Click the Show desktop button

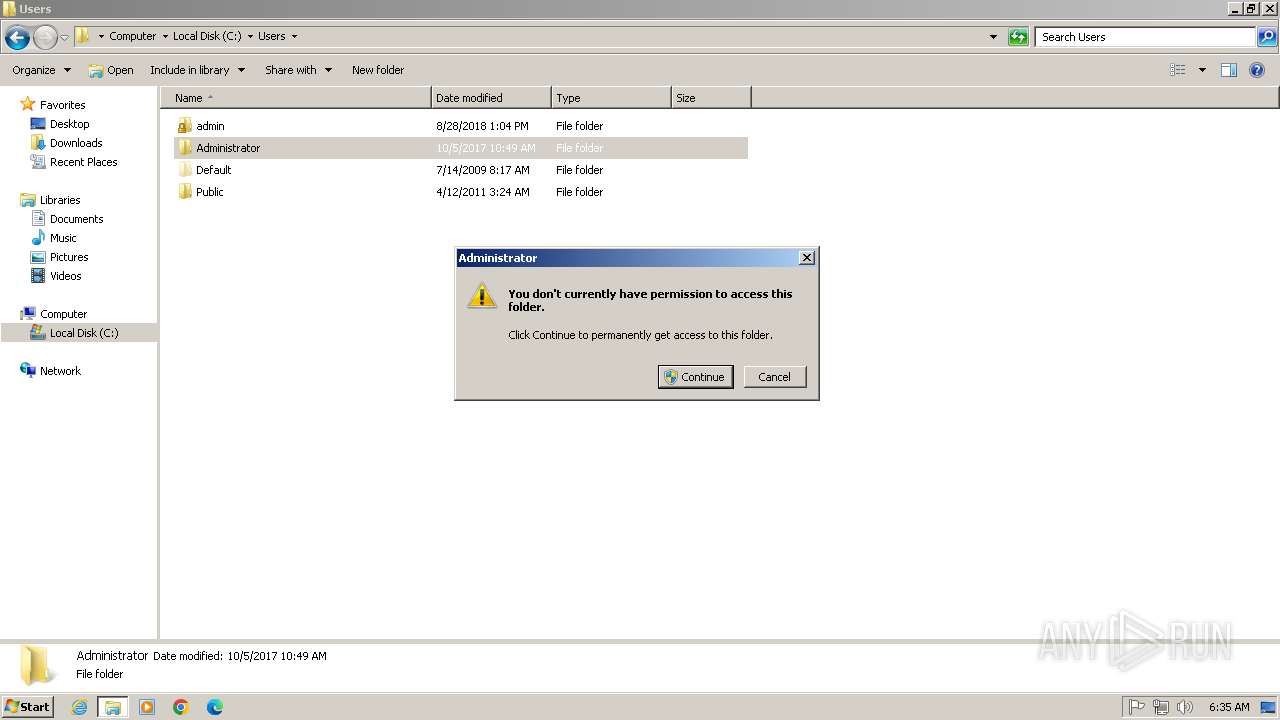1269,707
